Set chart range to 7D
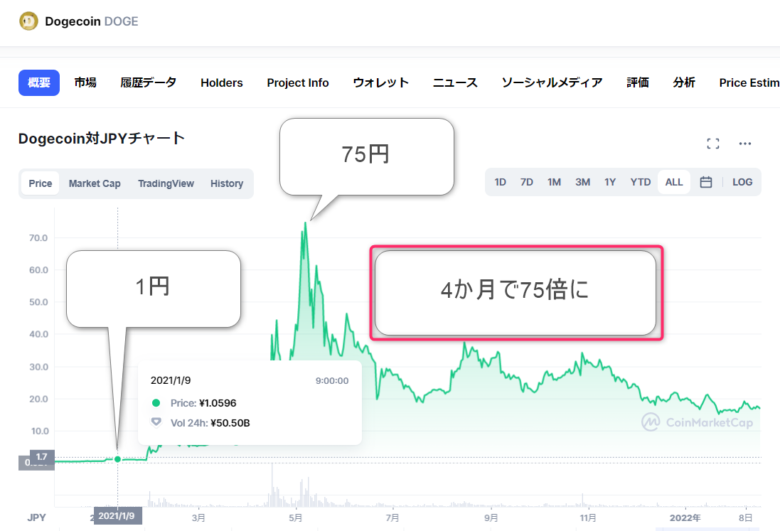Screen dimensions: 780x531 point(526,182)
